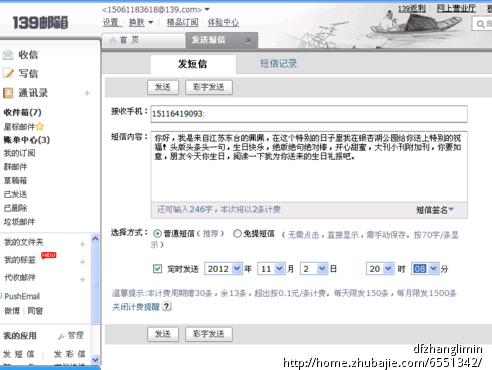Click the 网上营业厅 link
Viewport: 492px width, 370px height.
[456, 8]
